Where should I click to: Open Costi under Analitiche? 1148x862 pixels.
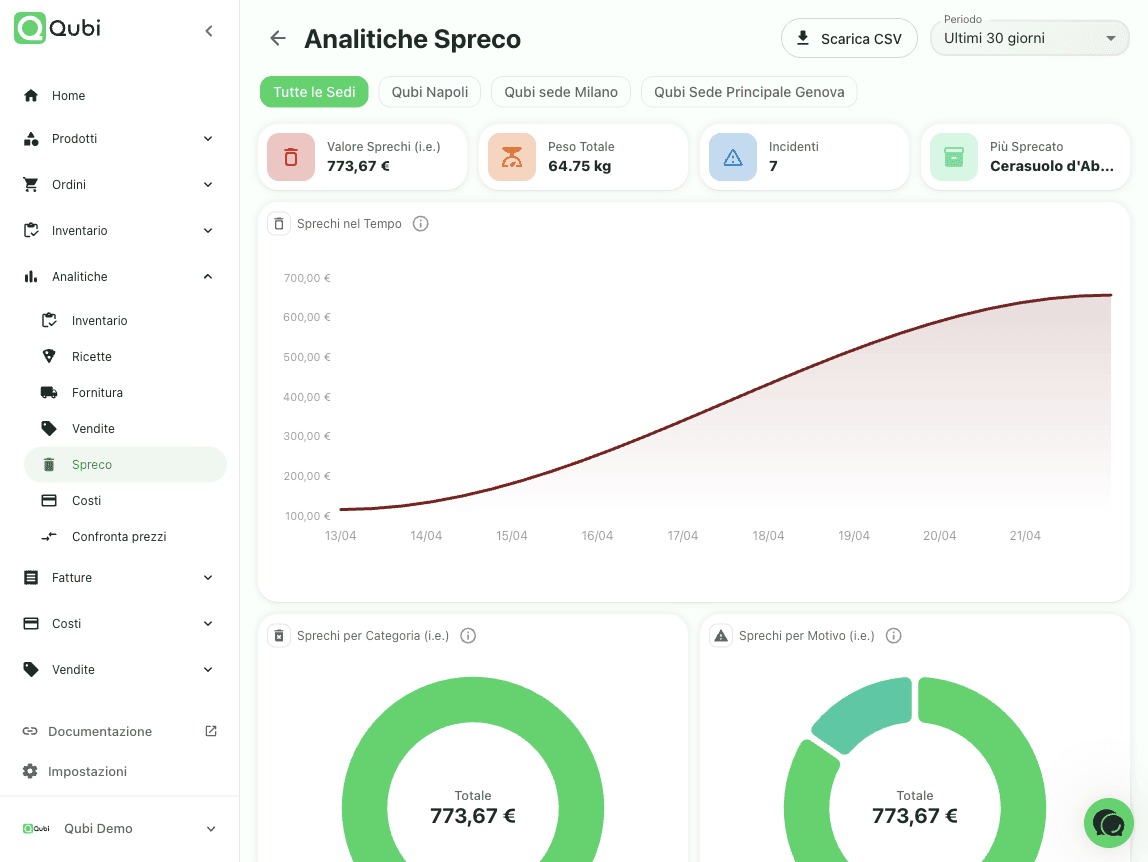tap(125, 501)
